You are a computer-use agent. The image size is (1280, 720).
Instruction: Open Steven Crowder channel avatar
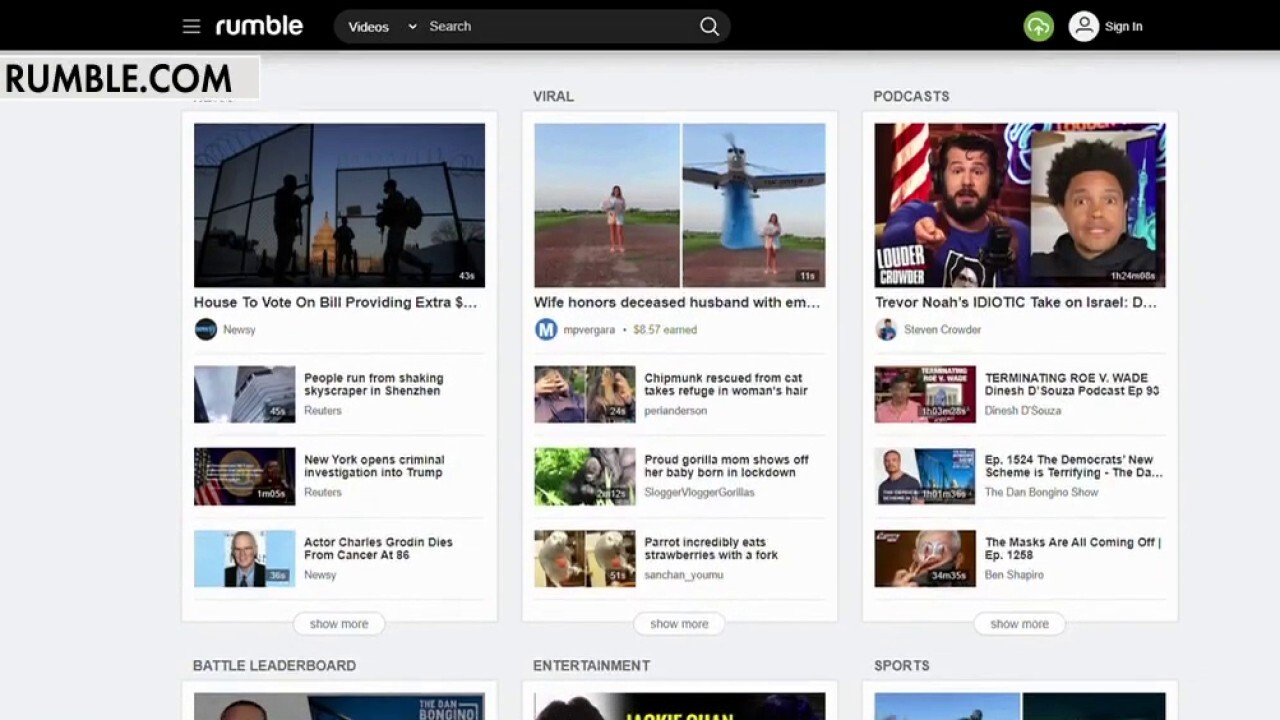[886, 330]
